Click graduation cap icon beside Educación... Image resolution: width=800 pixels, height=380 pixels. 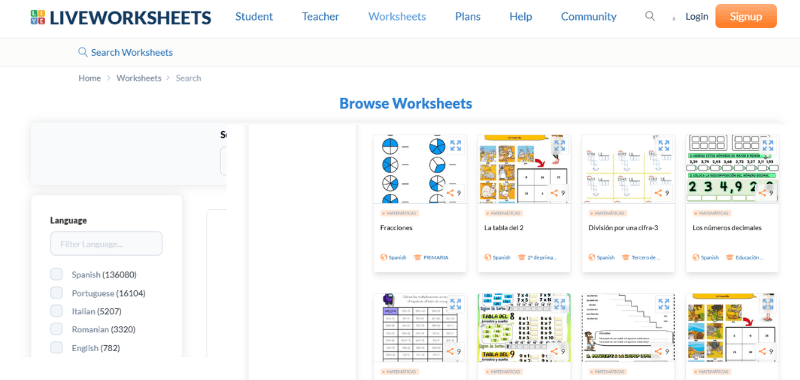(729, 258)
